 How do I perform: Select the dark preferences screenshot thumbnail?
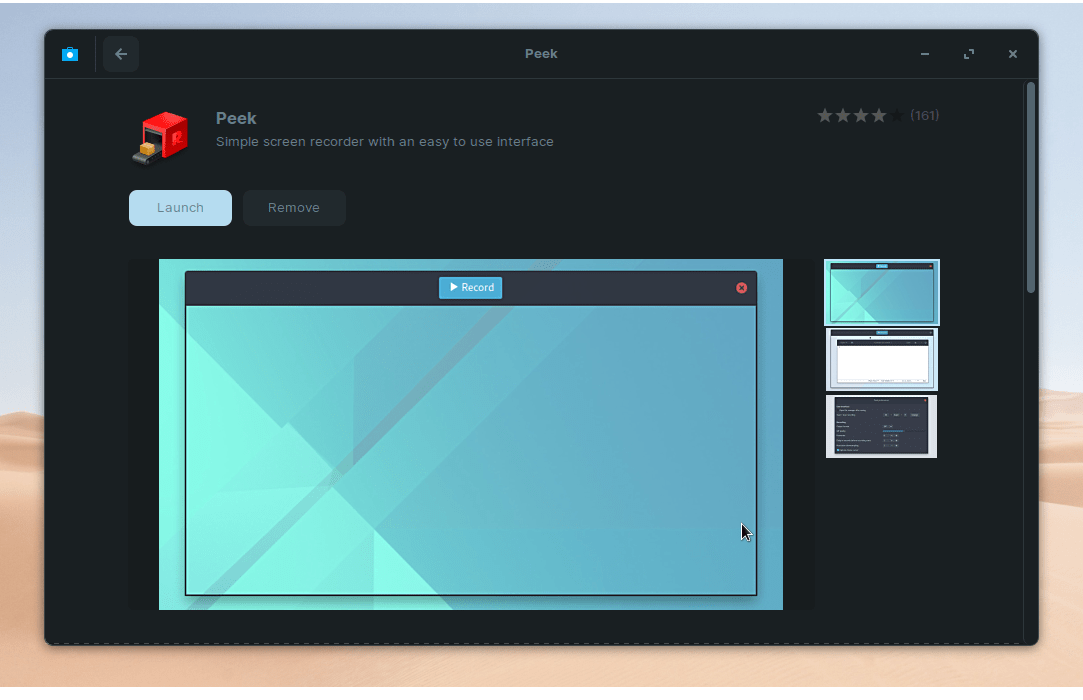coord(881,427)
